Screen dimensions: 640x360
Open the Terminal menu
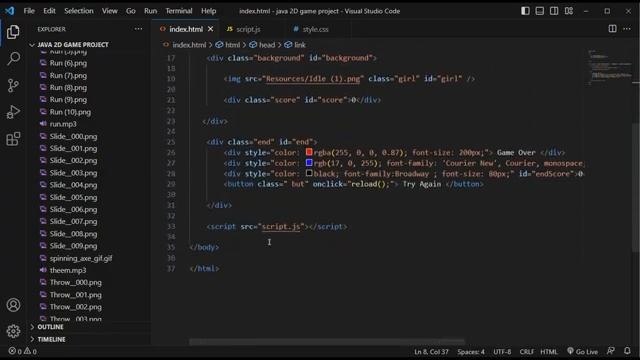[x=179, y=11]
